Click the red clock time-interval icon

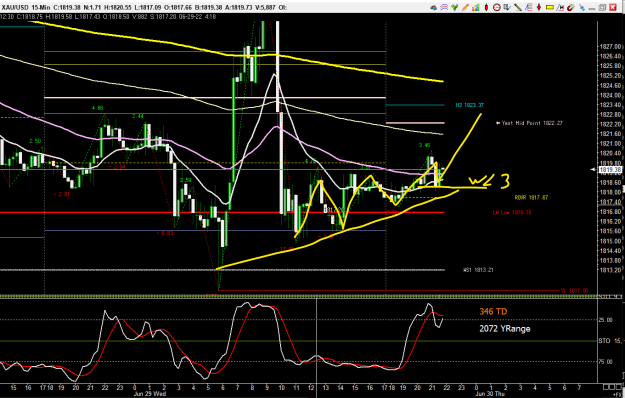pos(497,7)
